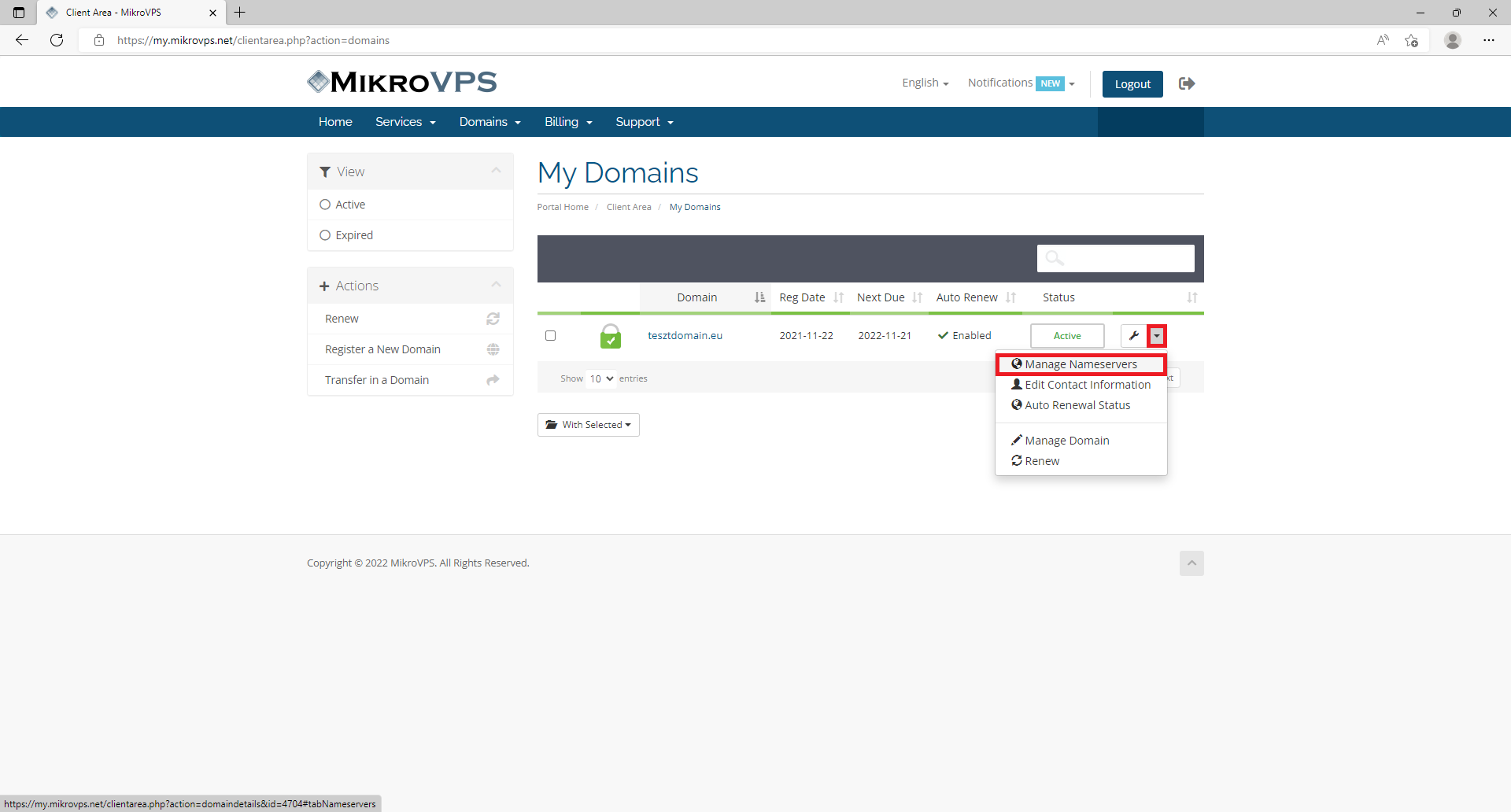The height and width of the screenshot is (812, 1511).
Task: Sort table by Domain column
Action: [x=704, y=297]
